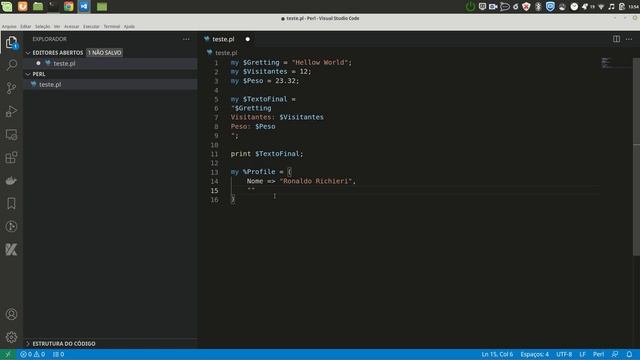Click the unsaved dot on teste.pl tab

[x=247, y=39]
